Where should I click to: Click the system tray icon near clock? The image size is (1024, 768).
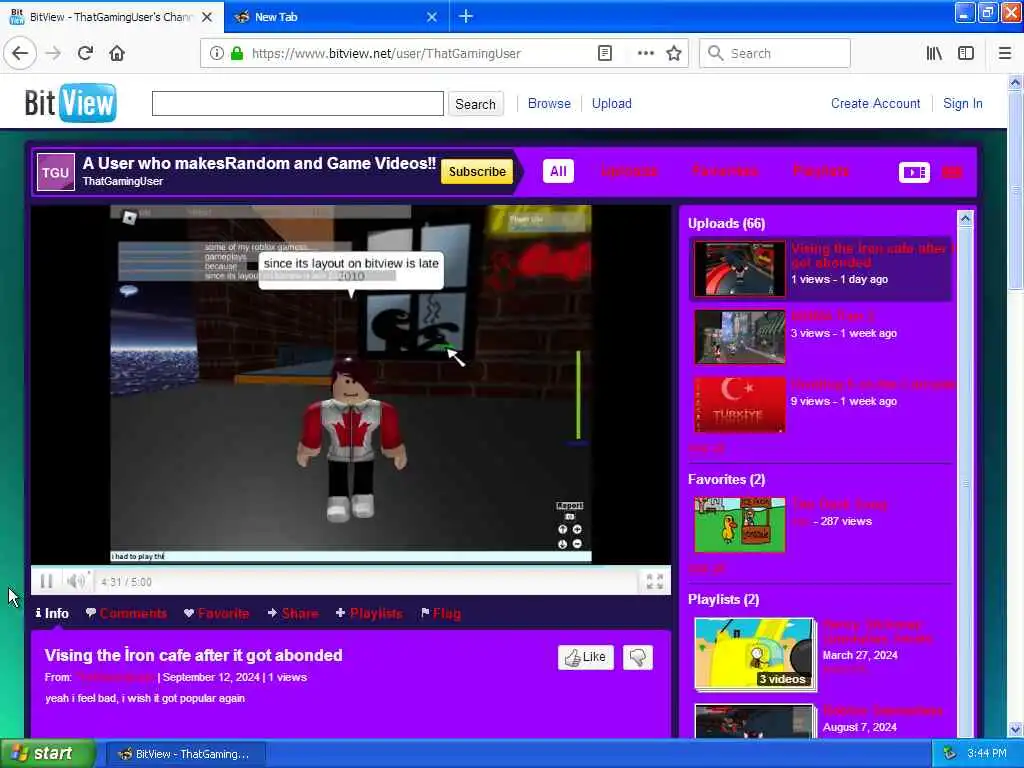coord(949,754)
